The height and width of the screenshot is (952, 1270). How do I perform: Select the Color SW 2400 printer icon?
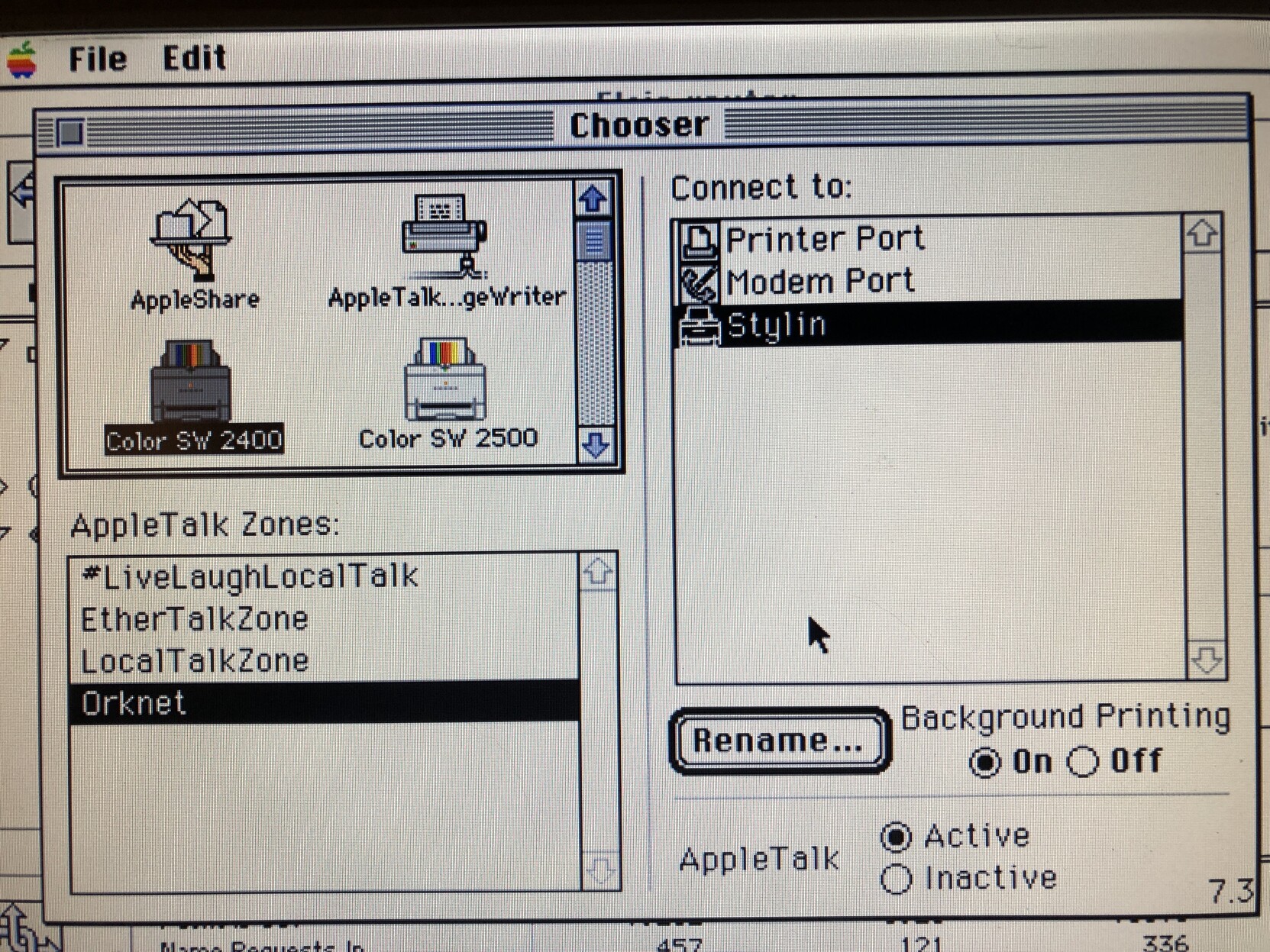pyautogui.click(x=194, y=397)
